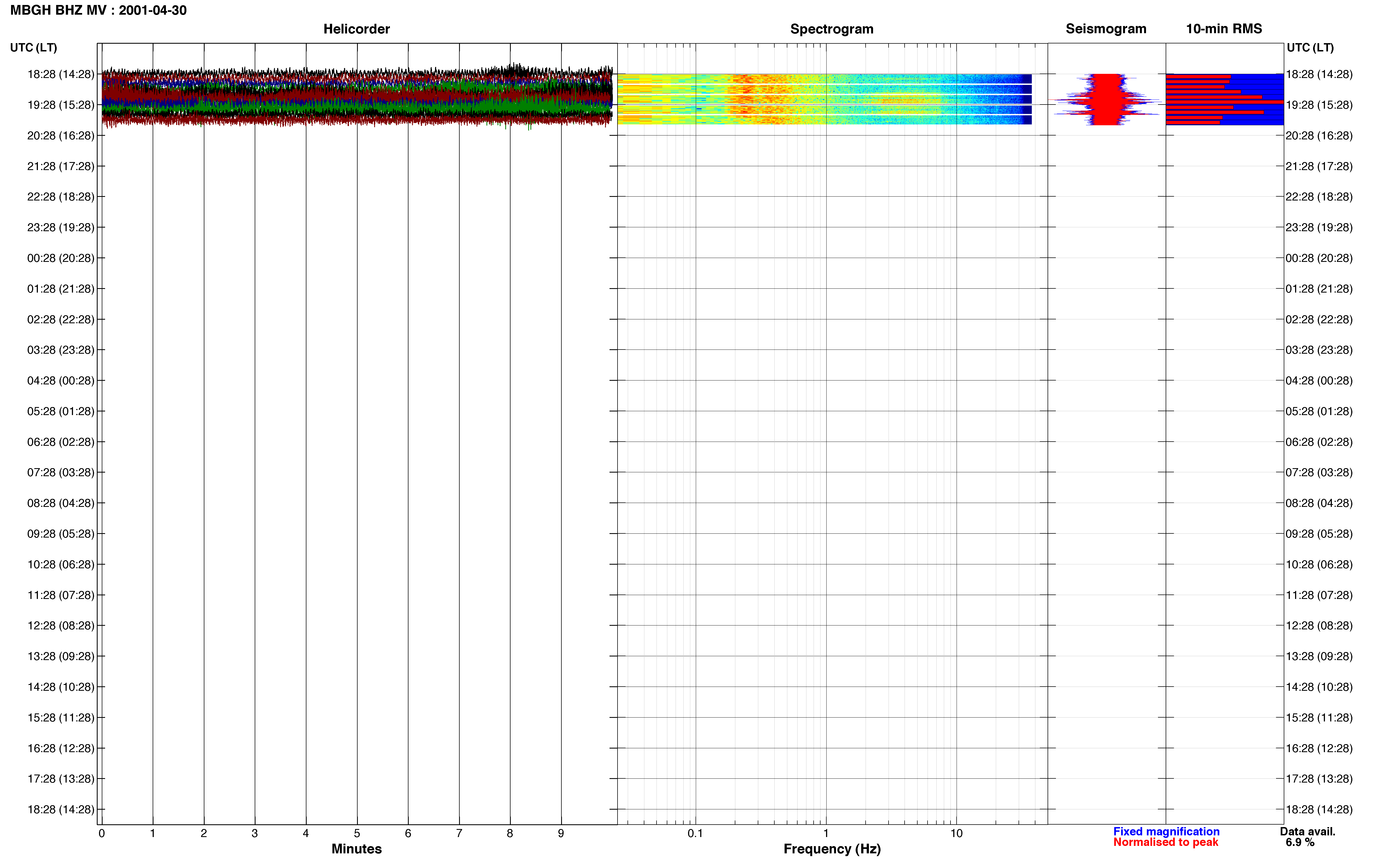Click '14:28 (10:28)' beside the 10-min RMS panel
Image resolution: width=1388 pixels, height=868 pixels.
pos(1319,687)
